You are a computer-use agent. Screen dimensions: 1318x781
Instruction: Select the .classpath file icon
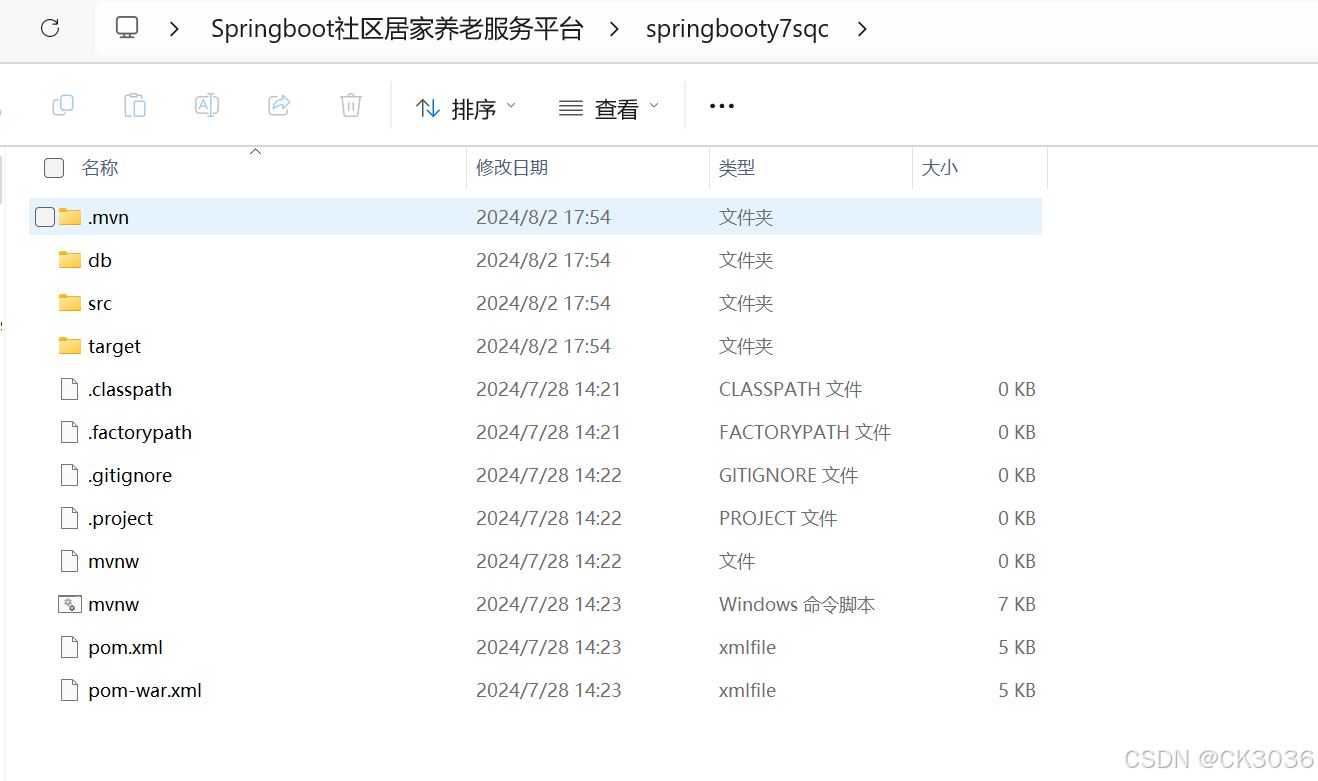pyautogui.click(x=69, y=389)
